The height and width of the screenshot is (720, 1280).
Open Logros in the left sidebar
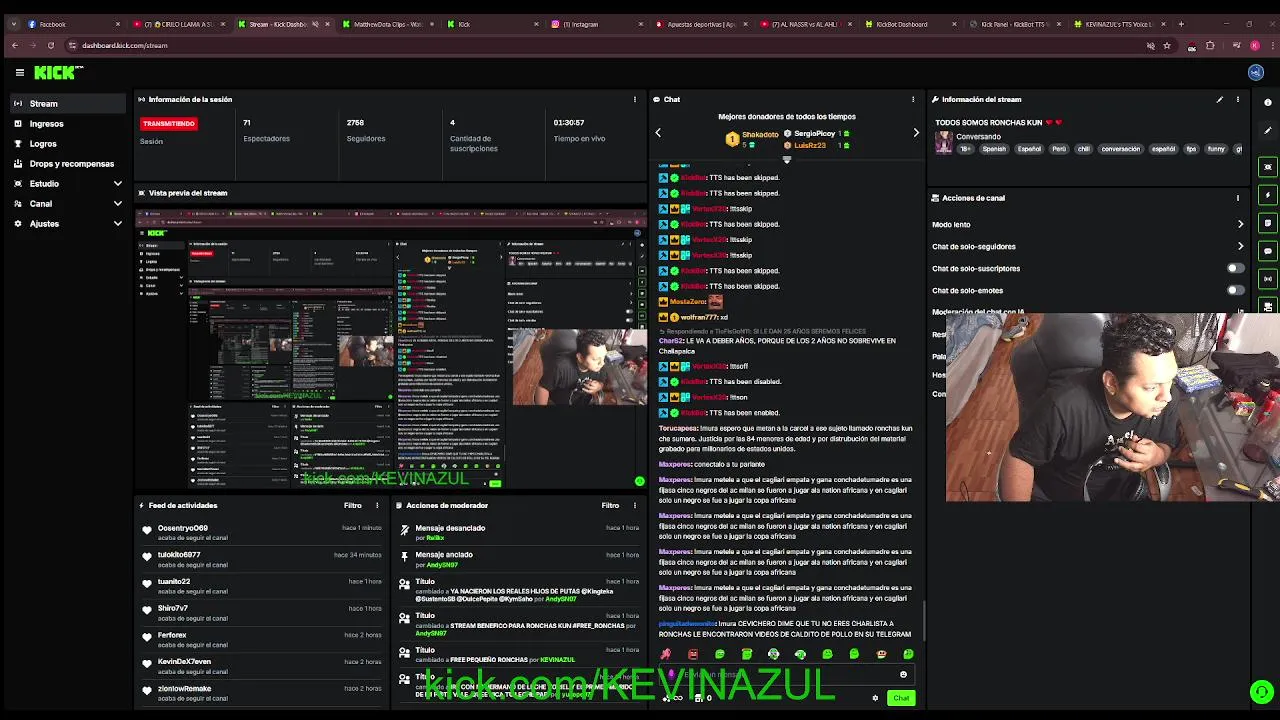(67, 143)
